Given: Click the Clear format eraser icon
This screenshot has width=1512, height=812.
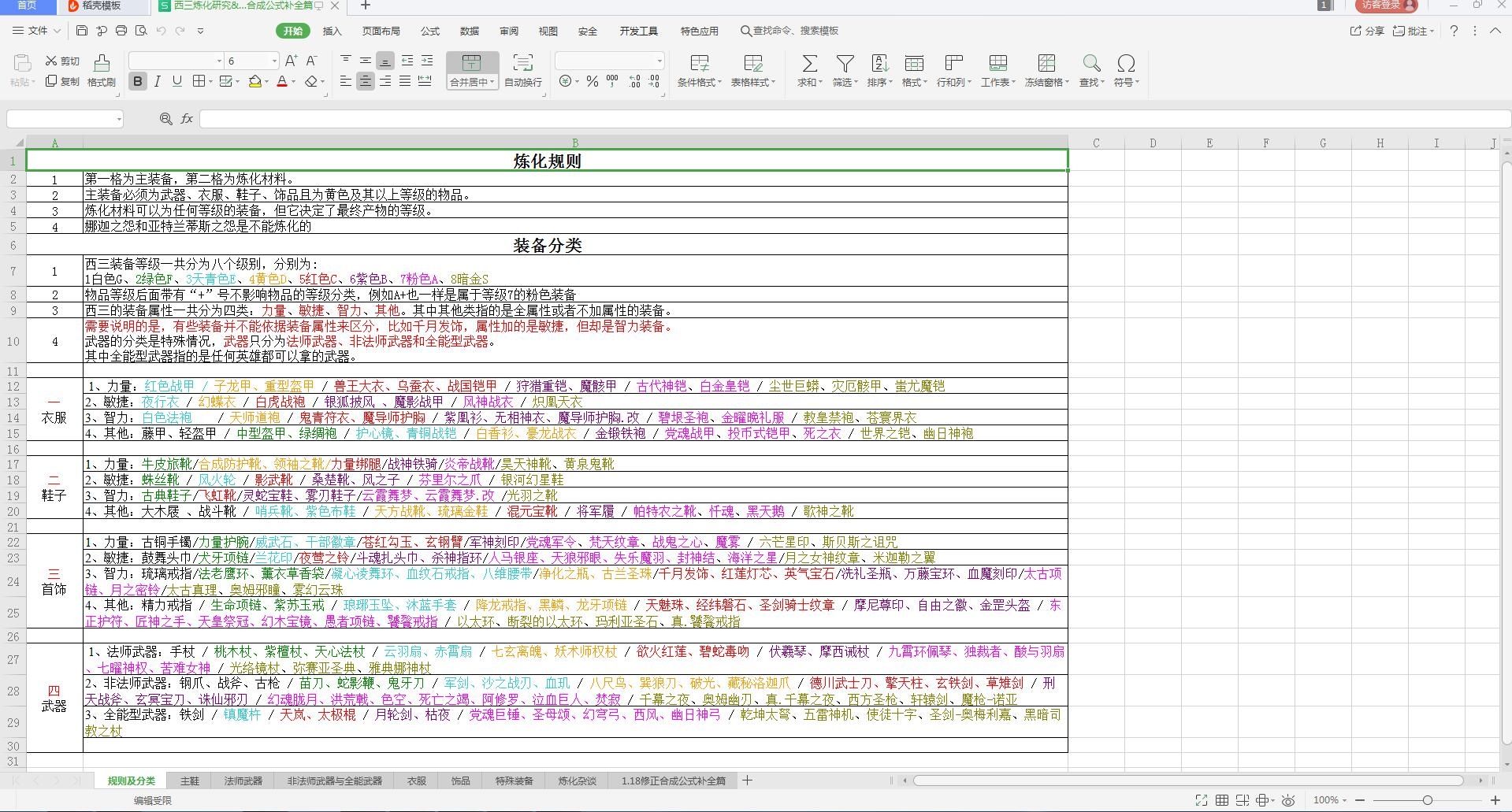Looking at the screenshot, I should tap(311, 81).
